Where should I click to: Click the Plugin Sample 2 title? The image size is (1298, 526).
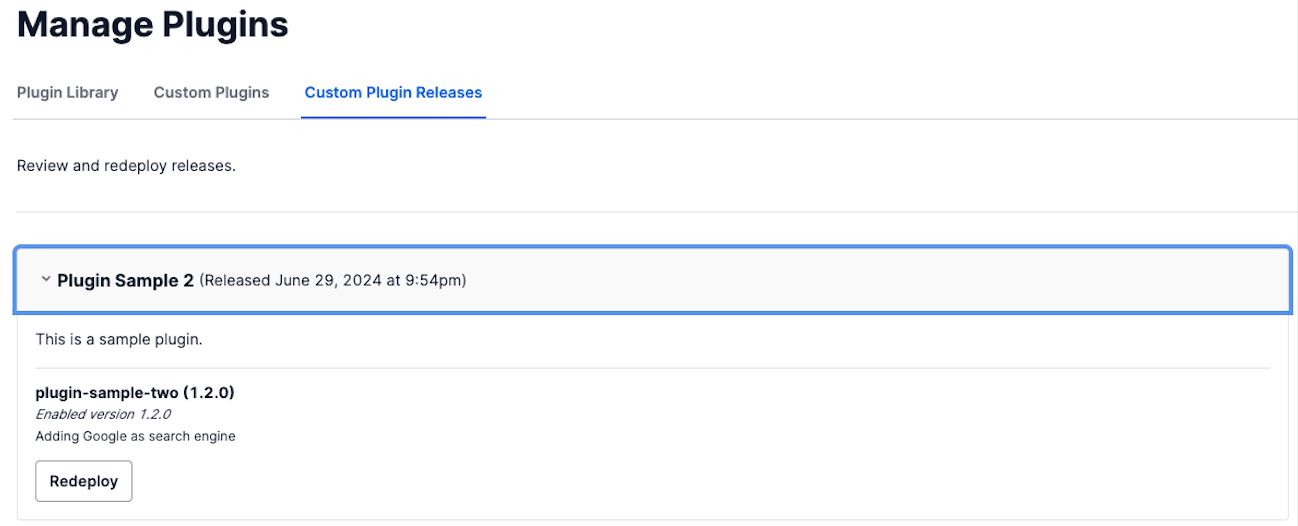125,280
